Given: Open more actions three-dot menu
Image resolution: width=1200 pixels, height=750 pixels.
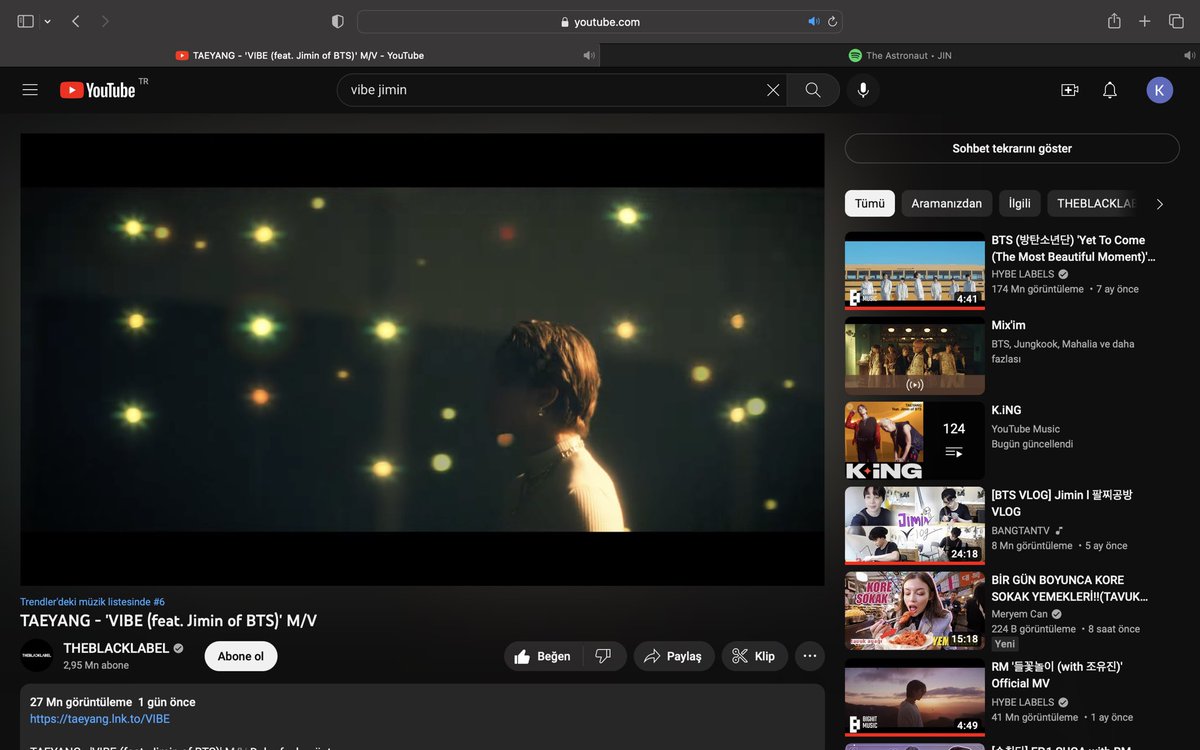Looking at the screenshot, I should pyautogui.click(x=810, y=656).
